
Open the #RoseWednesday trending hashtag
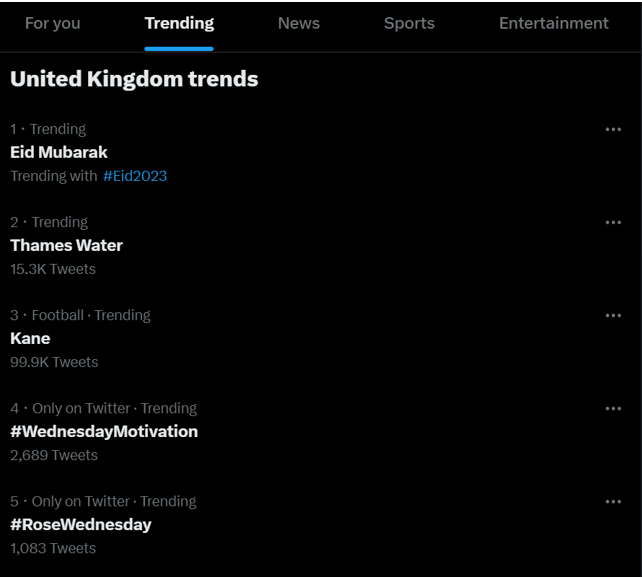tap(81, 525)
